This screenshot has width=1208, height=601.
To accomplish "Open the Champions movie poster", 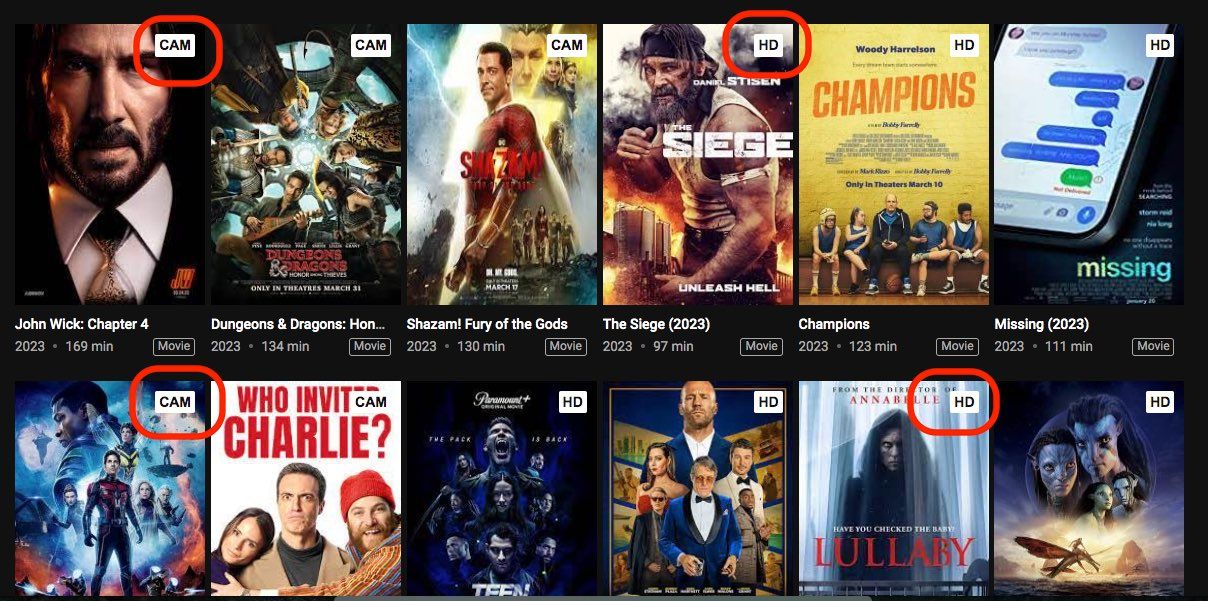I will pyautogui.click(x=894, y=164).
